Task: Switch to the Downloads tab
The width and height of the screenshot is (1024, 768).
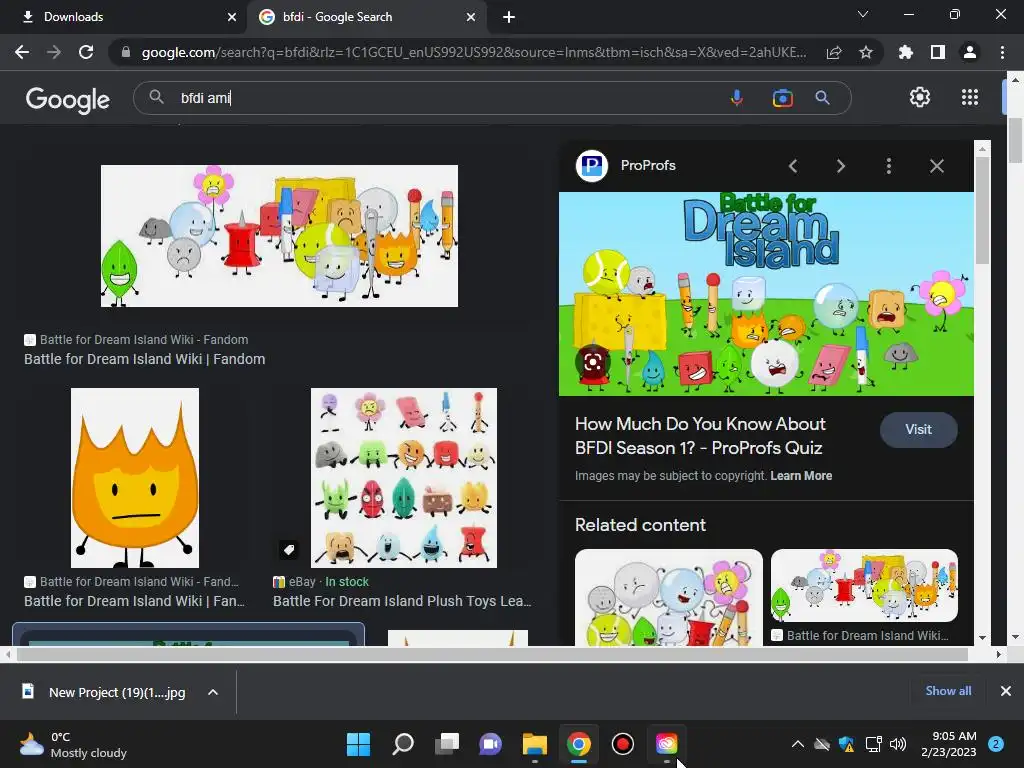Action: point(124,17)
